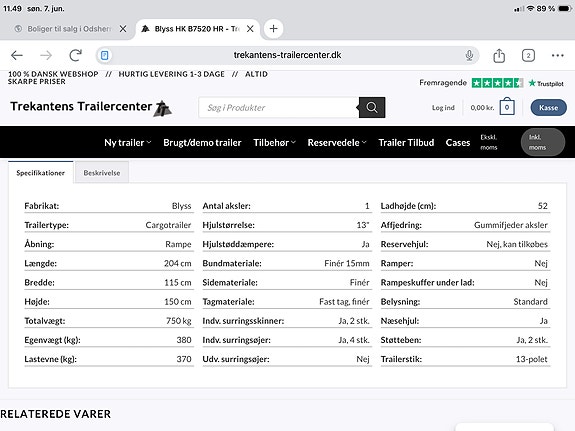This screenshot has height=431, width=575.
Task: Open the Trustpilot star rating
Action: tap(497, 83)
